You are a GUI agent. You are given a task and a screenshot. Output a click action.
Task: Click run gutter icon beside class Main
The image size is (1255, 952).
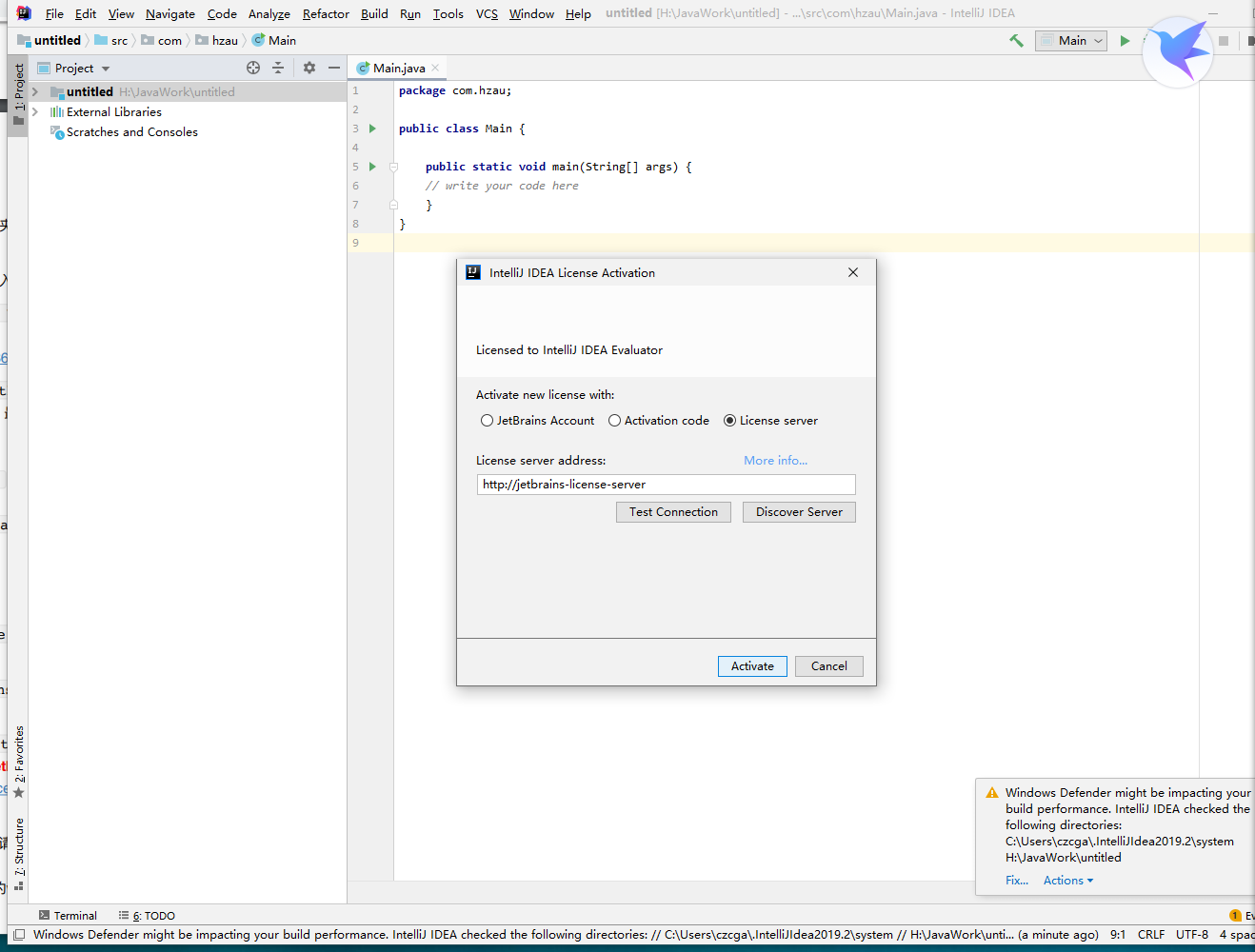(x=373, y=129)
